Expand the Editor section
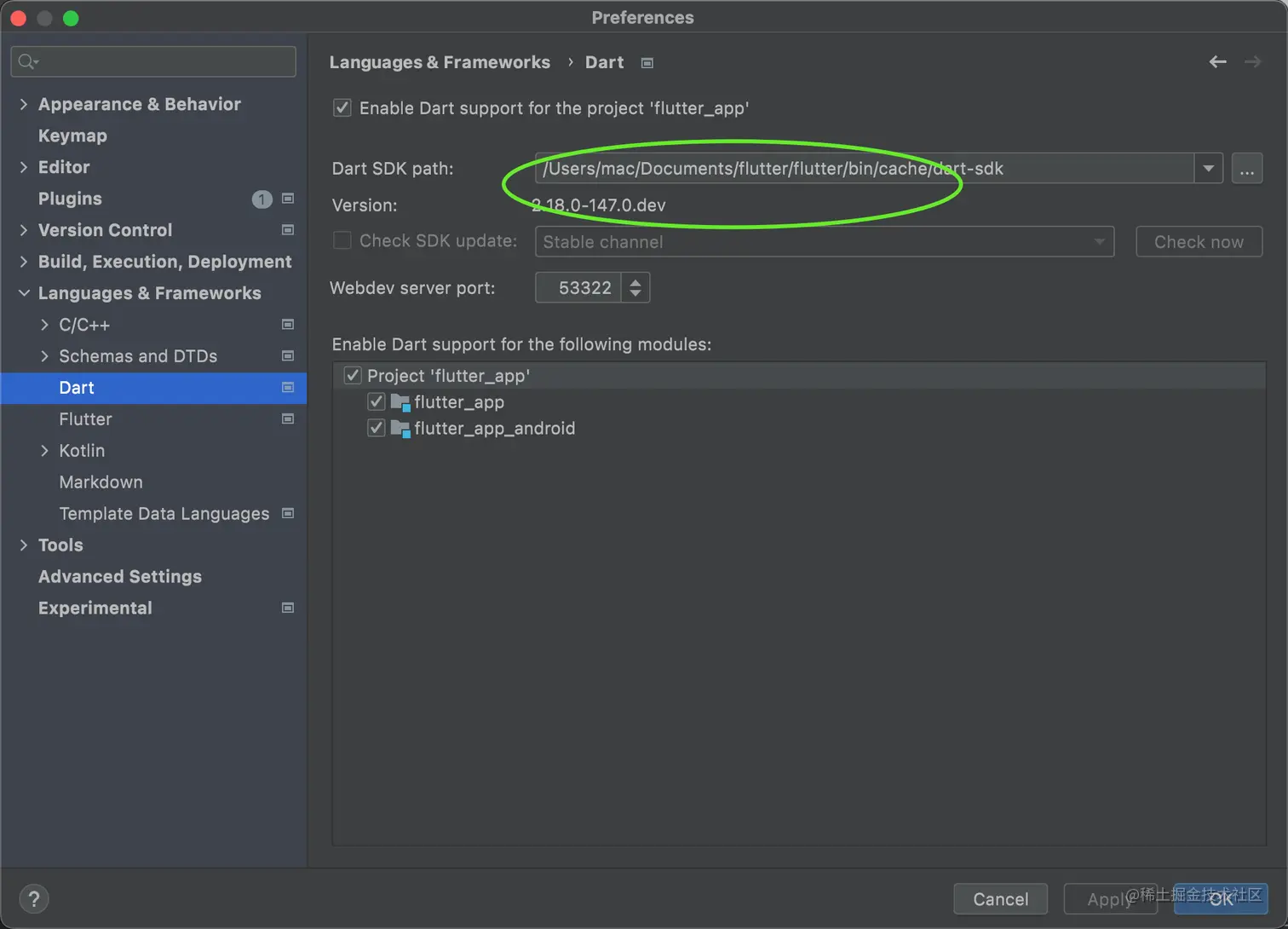Viewport: 1288px width, 929px height. click(x=24, y=167)
